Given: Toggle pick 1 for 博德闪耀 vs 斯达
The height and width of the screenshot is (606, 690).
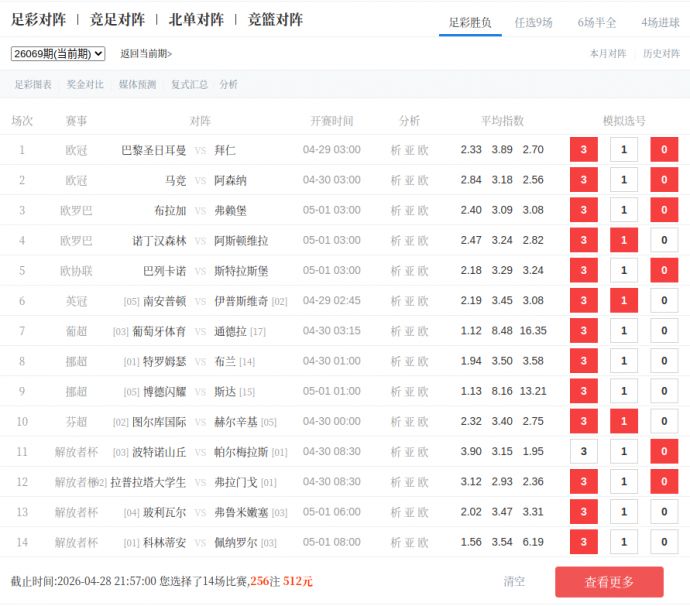Looking at the screenshot, I should click(624, 391).
